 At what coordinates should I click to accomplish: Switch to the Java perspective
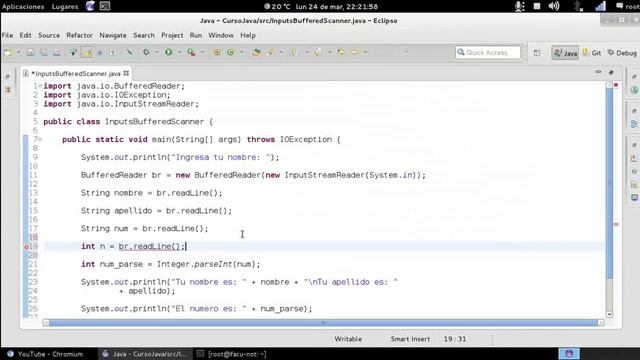pyautogui.click(x=565, y=53)
